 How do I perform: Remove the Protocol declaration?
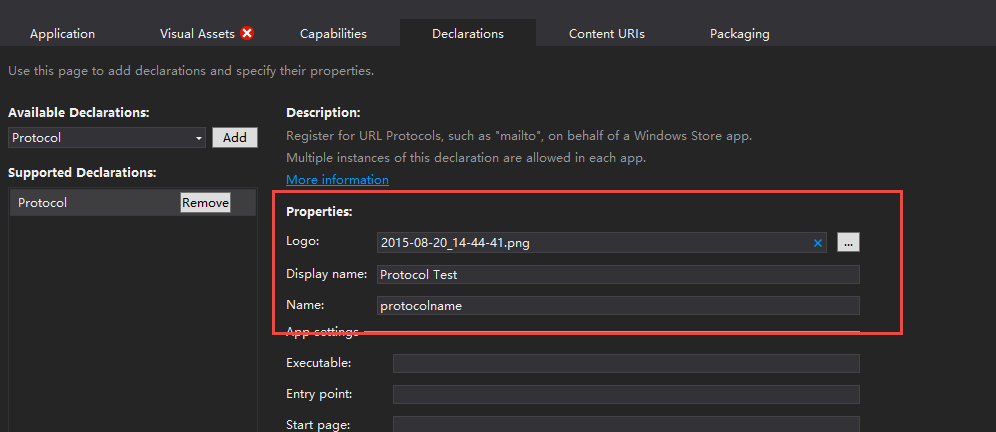pyautogui.click(x=205, y=203)
